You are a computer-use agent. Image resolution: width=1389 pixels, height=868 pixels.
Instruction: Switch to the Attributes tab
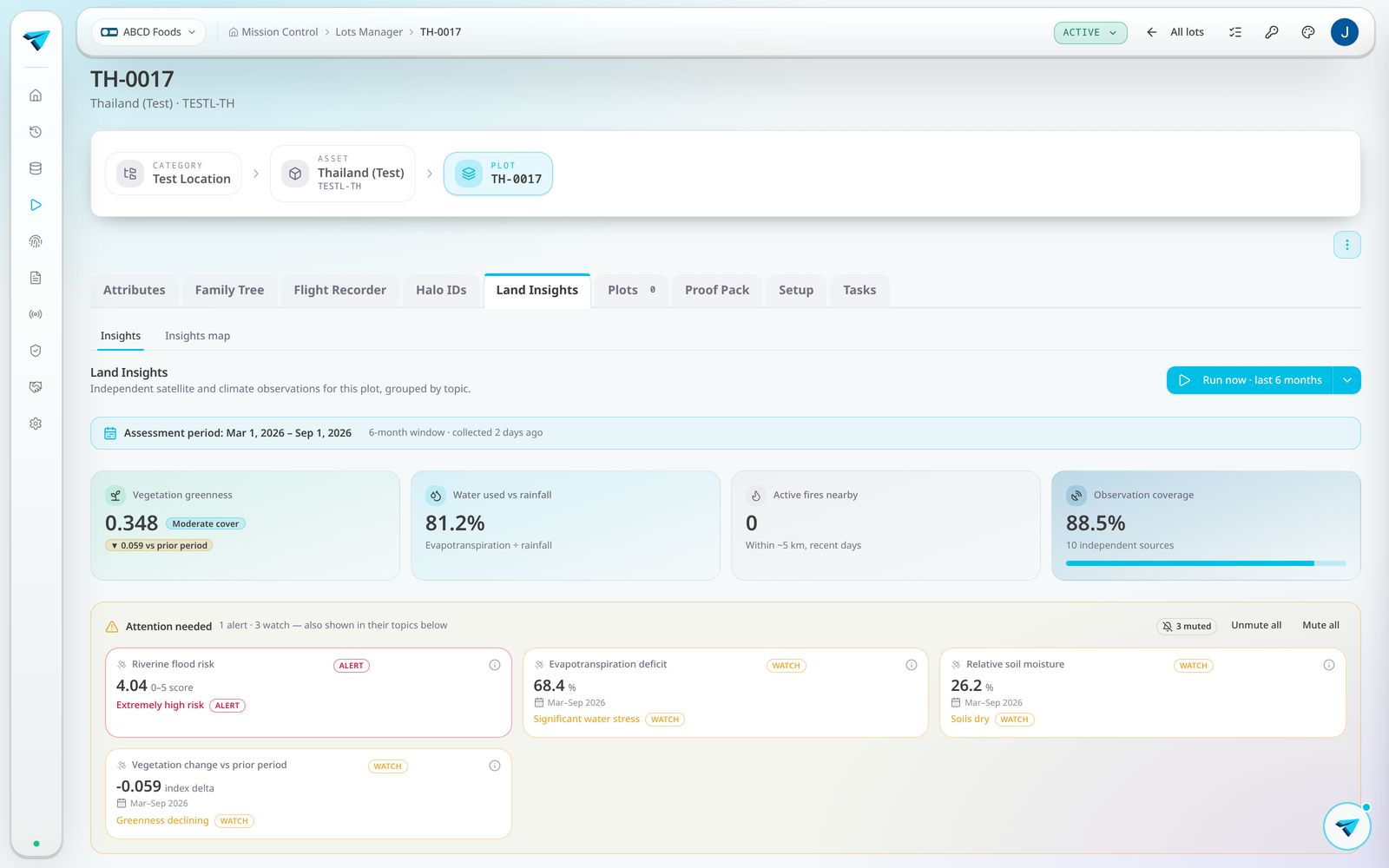point(135,290)
